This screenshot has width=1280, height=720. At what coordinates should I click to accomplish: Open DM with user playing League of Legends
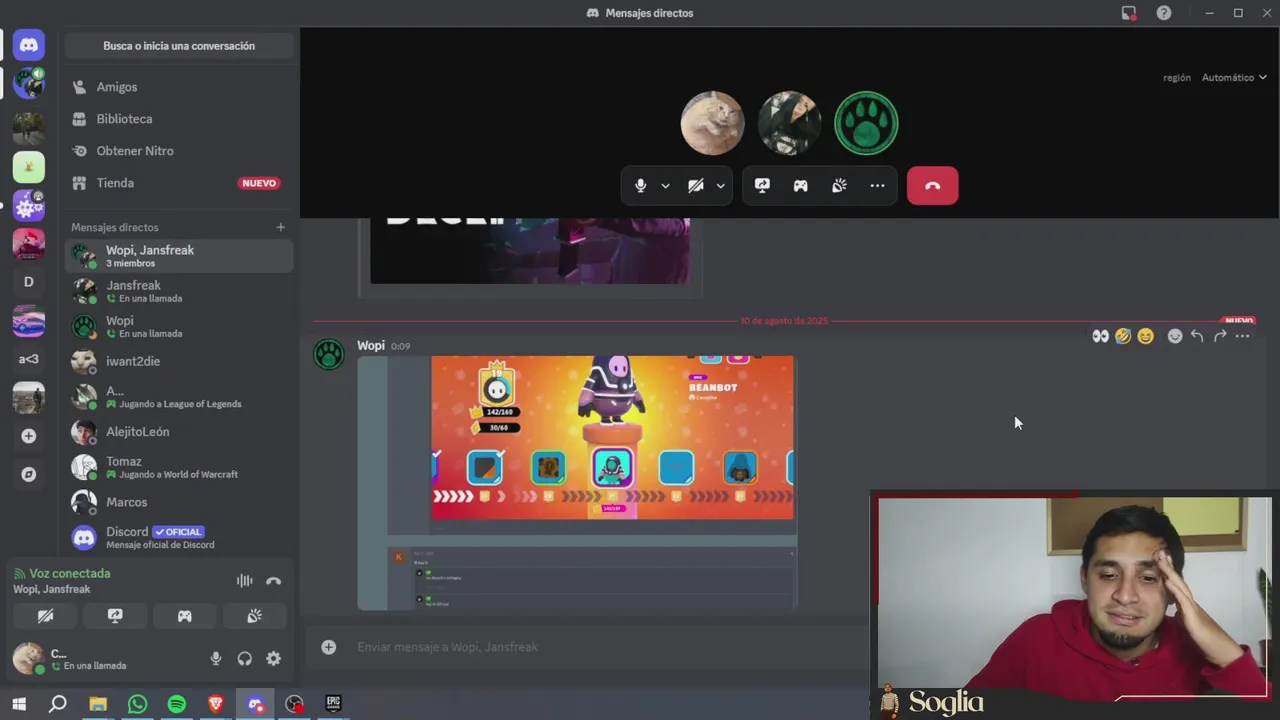point(179,397)
